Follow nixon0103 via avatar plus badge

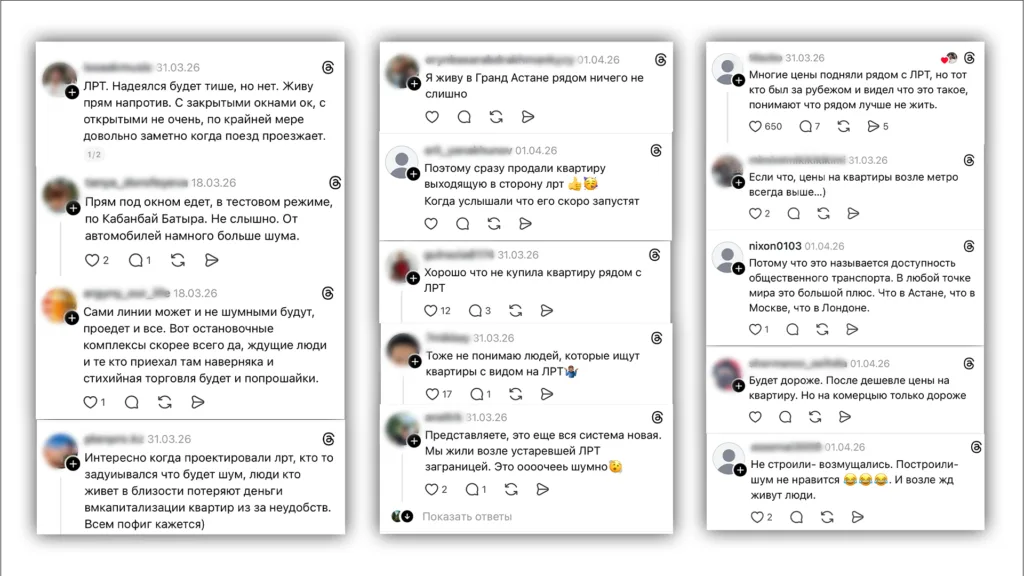pyautogui.click(x=739, y=268)
